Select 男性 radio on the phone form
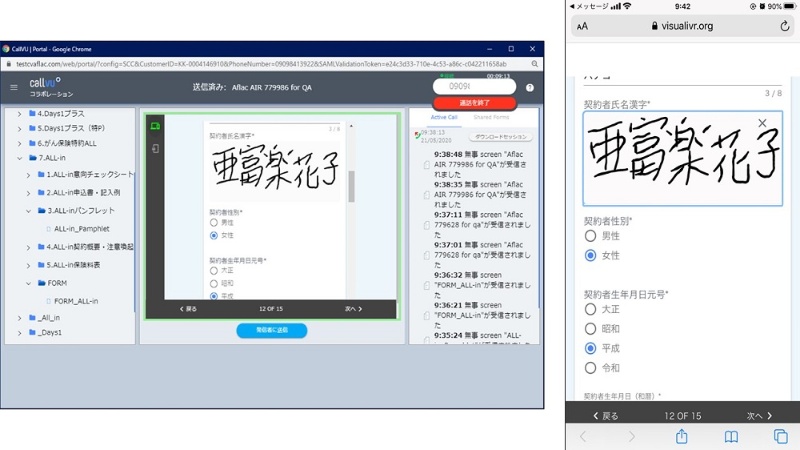The width and height of the screenshot is (800, 450). [590, 236]
